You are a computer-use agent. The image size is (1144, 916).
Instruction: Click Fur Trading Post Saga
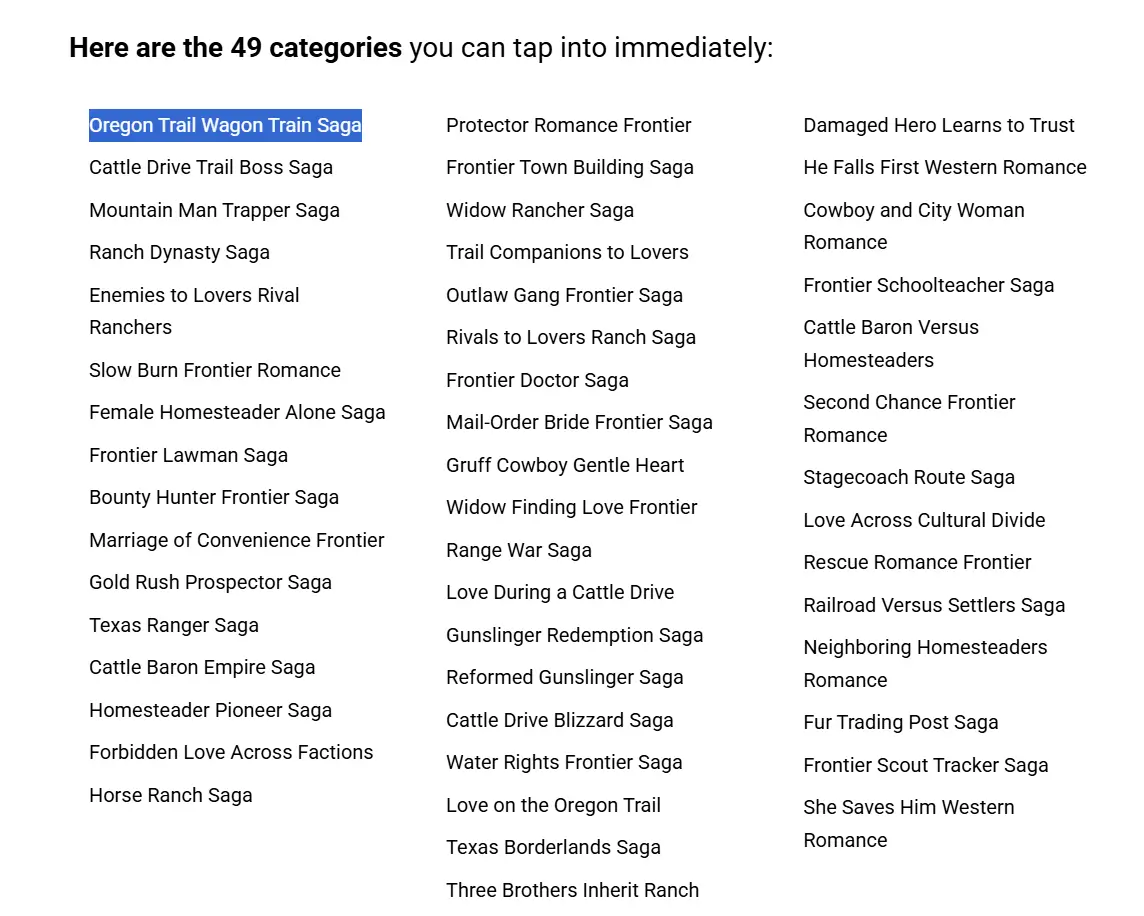[x=900, y=723]
